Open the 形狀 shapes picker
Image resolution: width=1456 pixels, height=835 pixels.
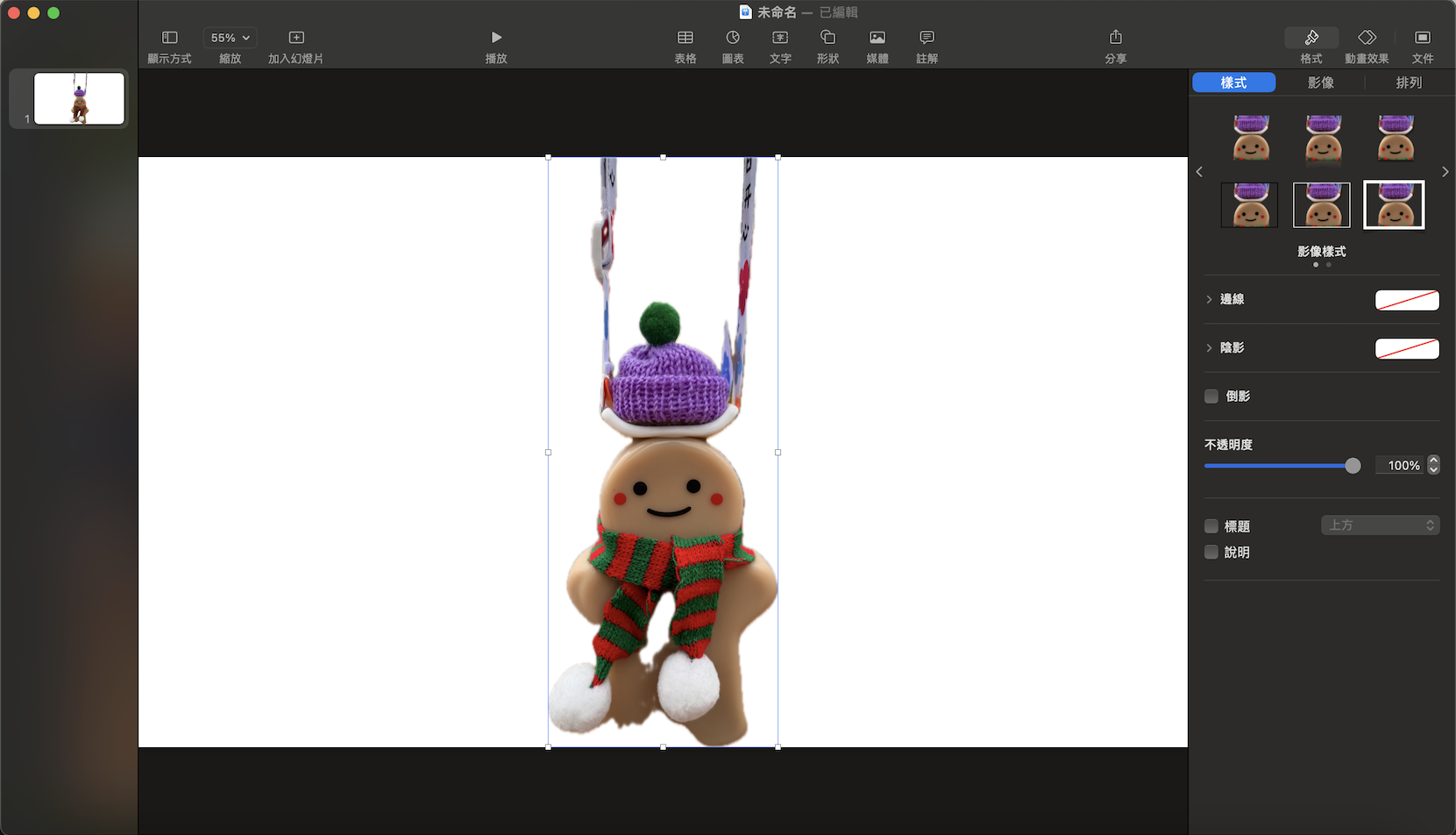pyautogui.click(x=827, y=38)
